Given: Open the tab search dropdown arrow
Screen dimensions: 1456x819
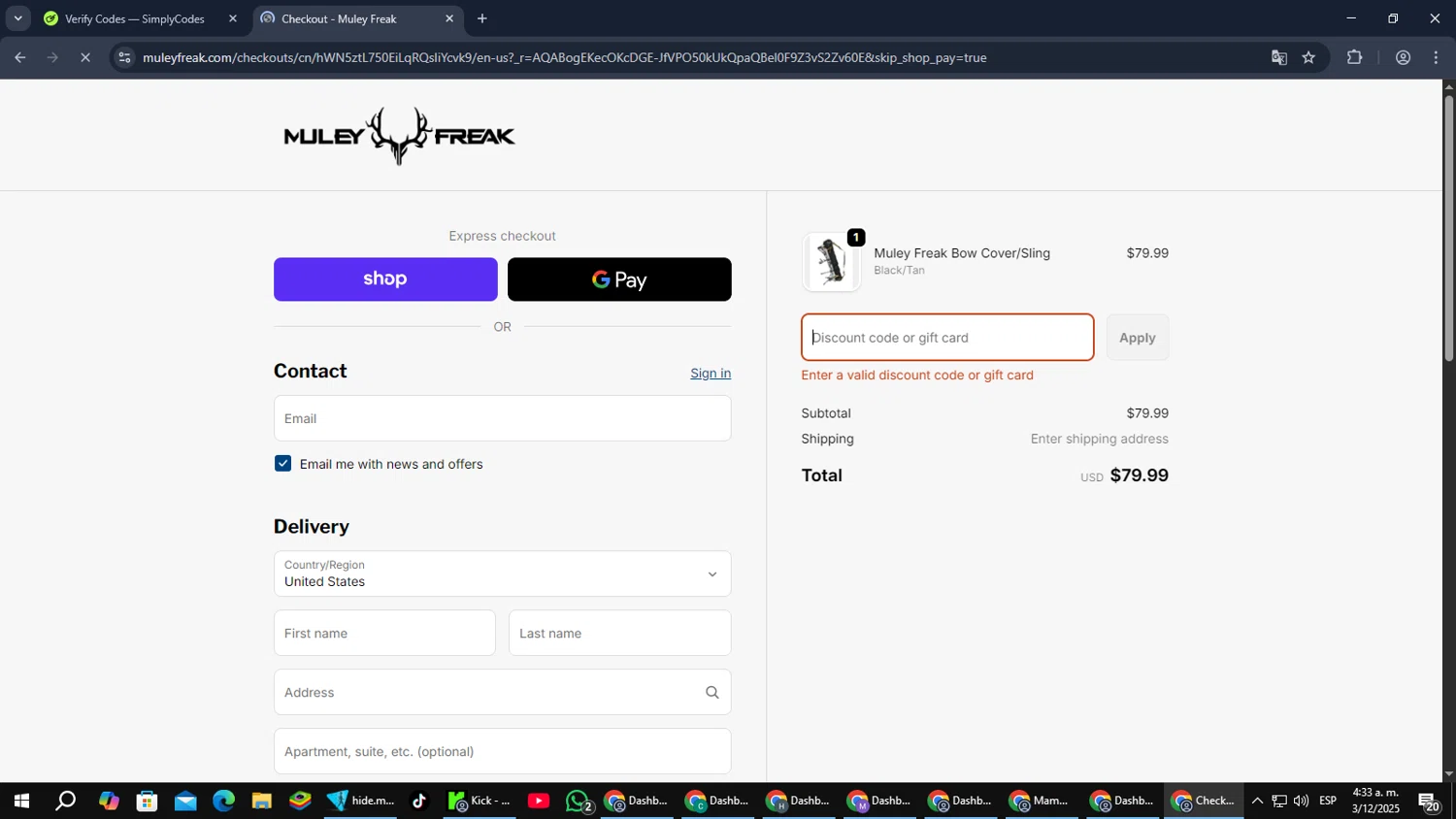Looking at the screenshot, I should pyautogui.click(x=17, y=18).
